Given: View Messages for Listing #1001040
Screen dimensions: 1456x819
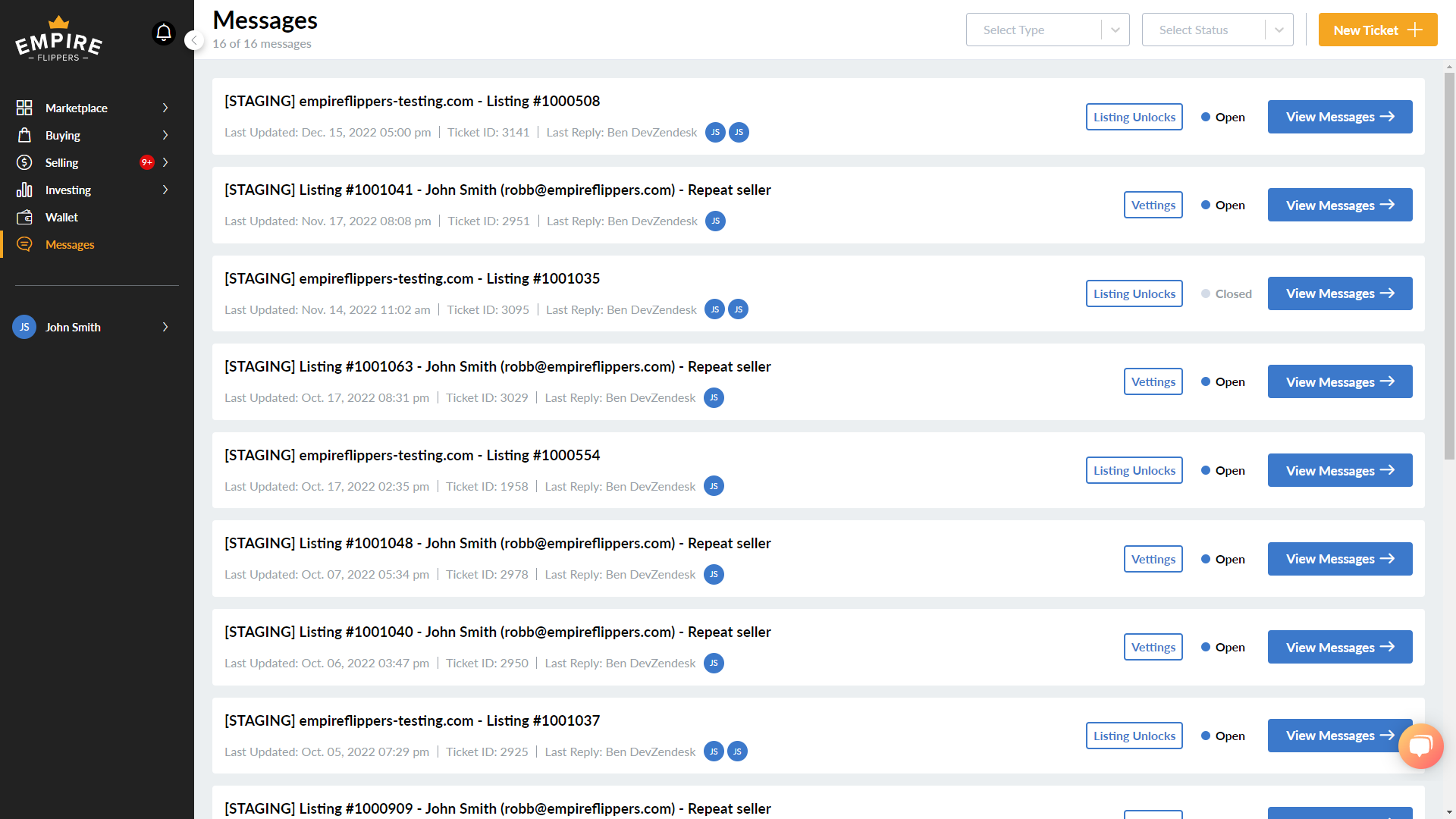Looking at the screenshot, I should click(x=1340, y=647).
